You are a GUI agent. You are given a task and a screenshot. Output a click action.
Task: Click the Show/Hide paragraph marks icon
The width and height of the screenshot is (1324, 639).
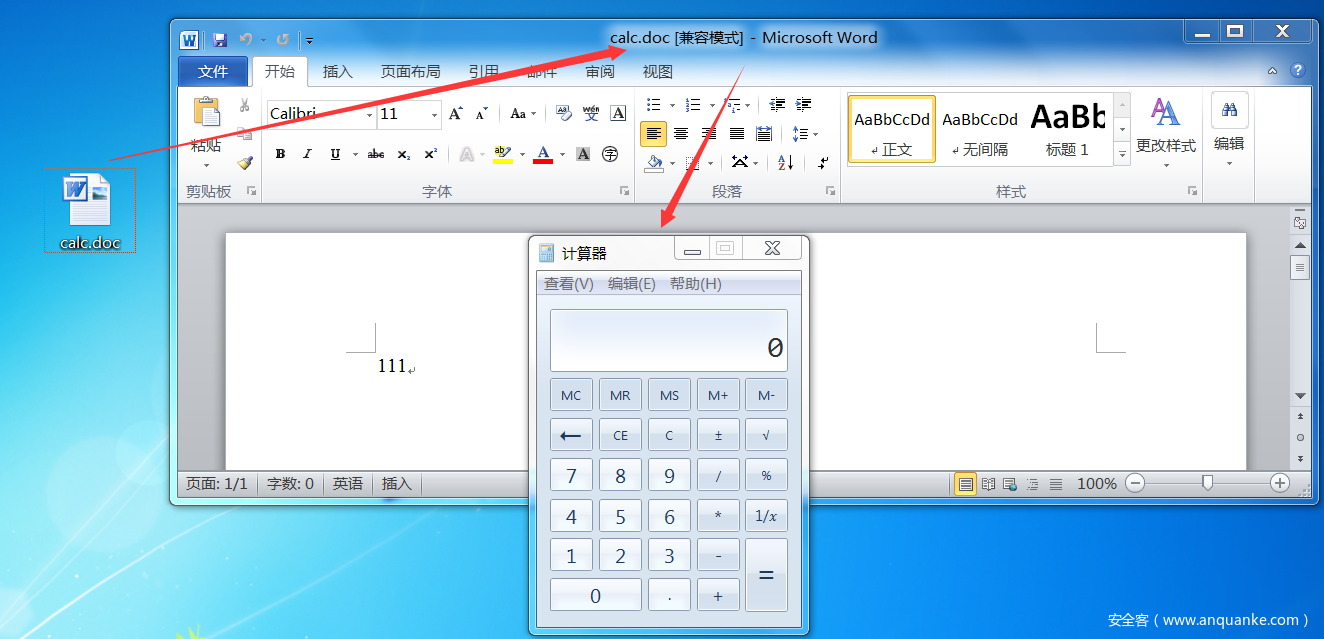tap(823, 162)
